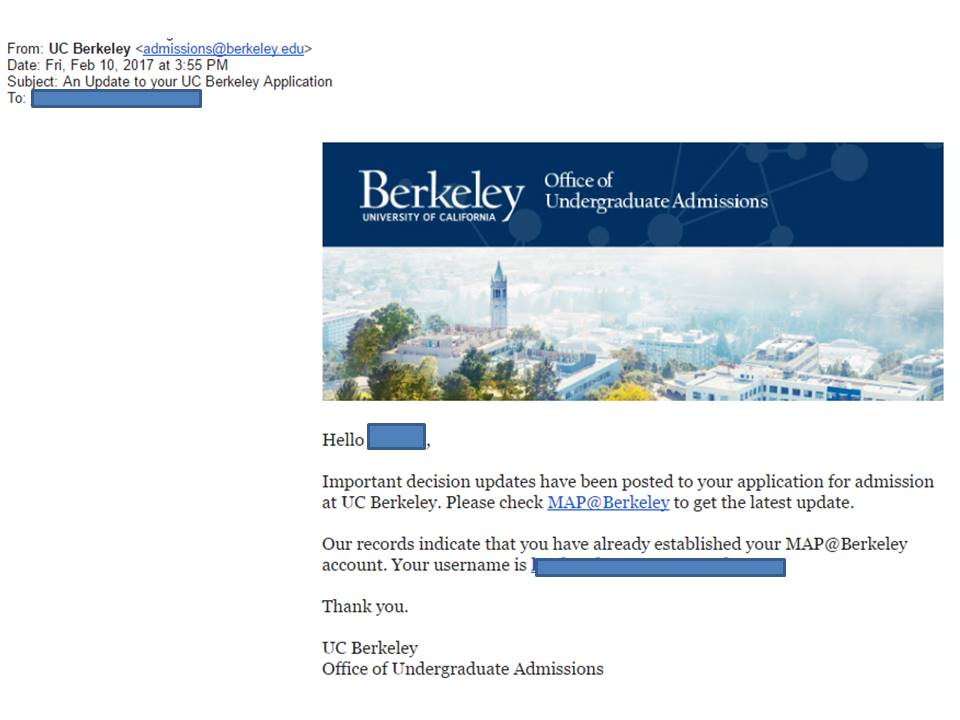
Task: Click the 'From:' label in header
Action: click(x=25, y=48)
